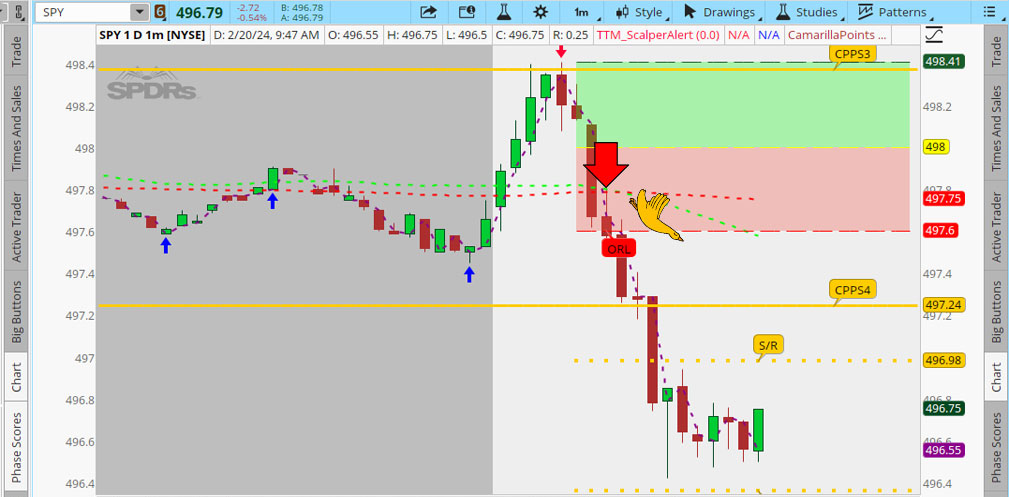Open Big Buttons tab in left sidebar

(x=17, y=312)
